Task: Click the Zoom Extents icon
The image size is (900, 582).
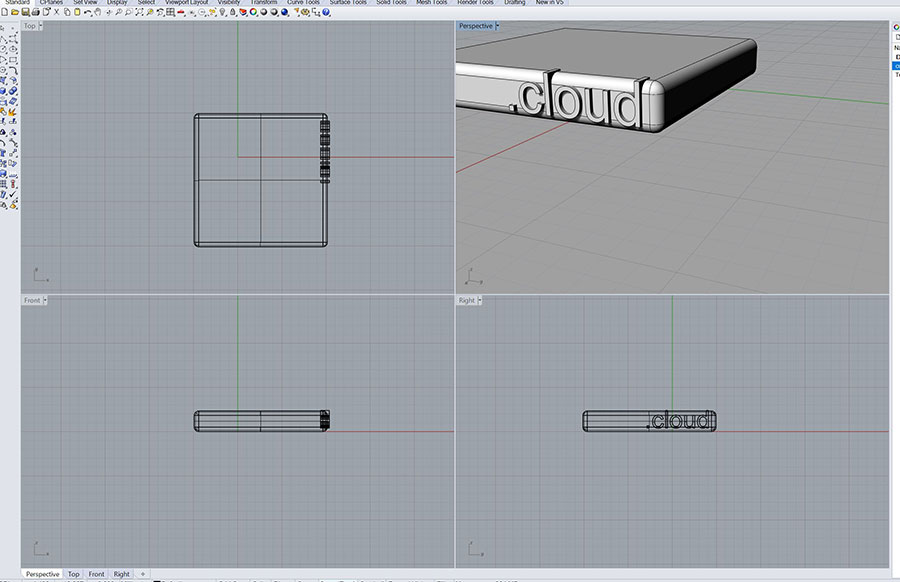Action: coord(139,11)
